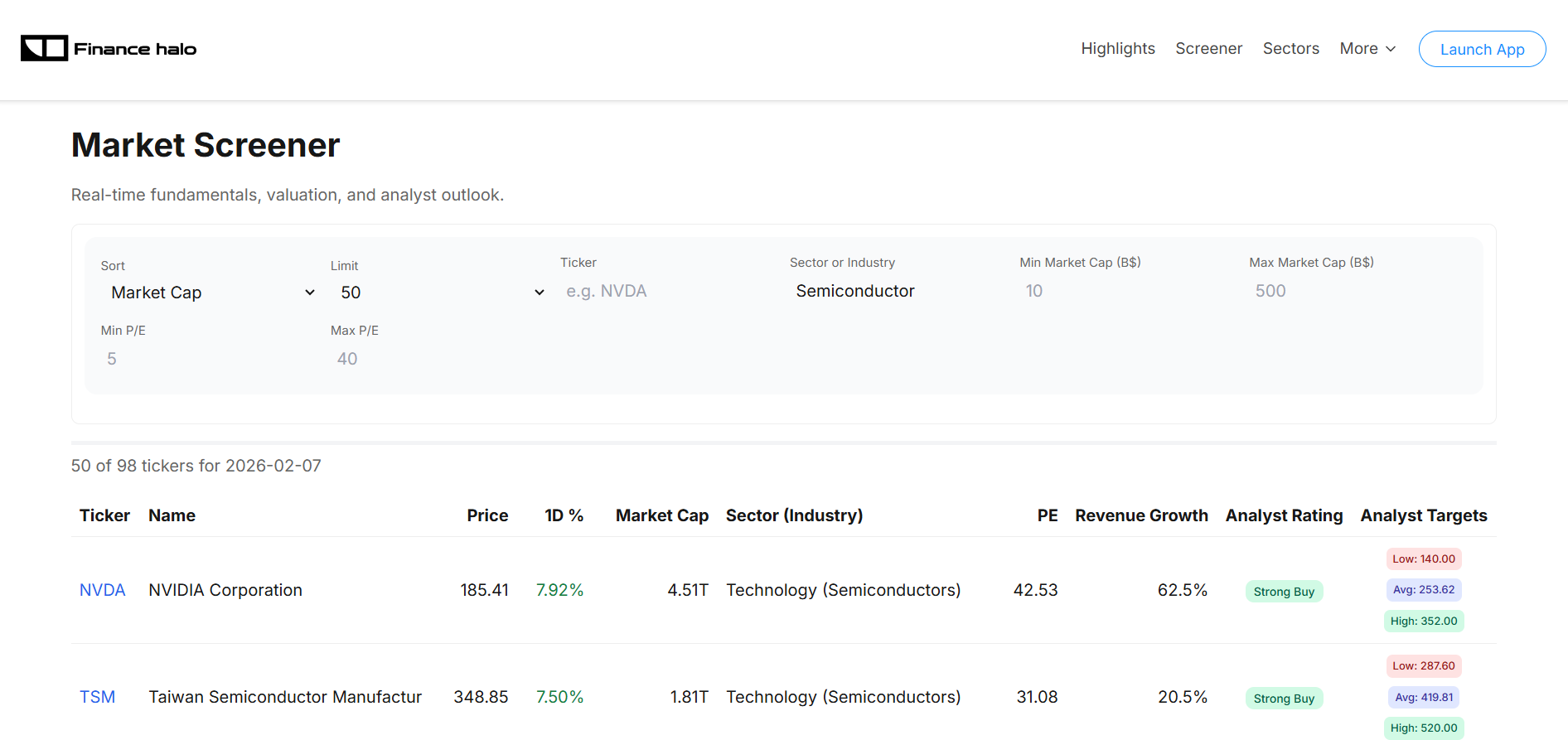The image size is (1568, 740).
Task: Open the Sectors page
Action: click(x=1290, y=49)
